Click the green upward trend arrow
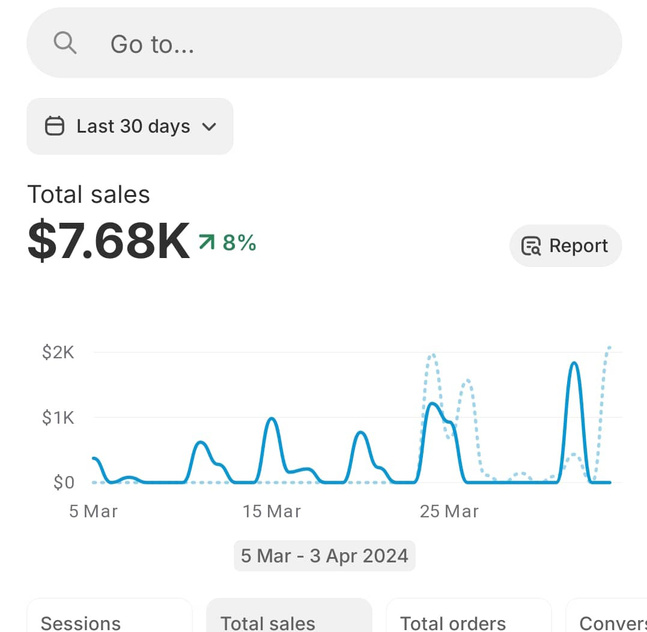Image resolution: width=647 pixels, height=632 pixels. [207, 242]
